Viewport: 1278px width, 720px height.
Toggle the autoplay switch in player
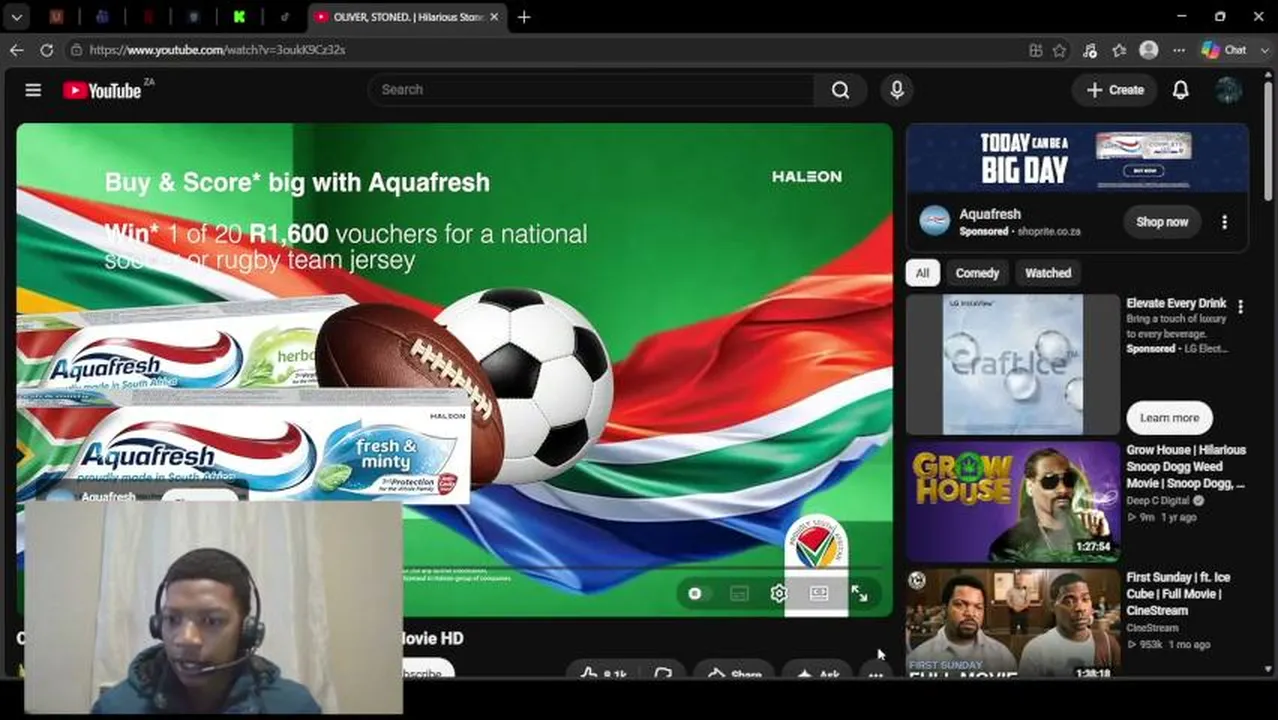point(697,594)
